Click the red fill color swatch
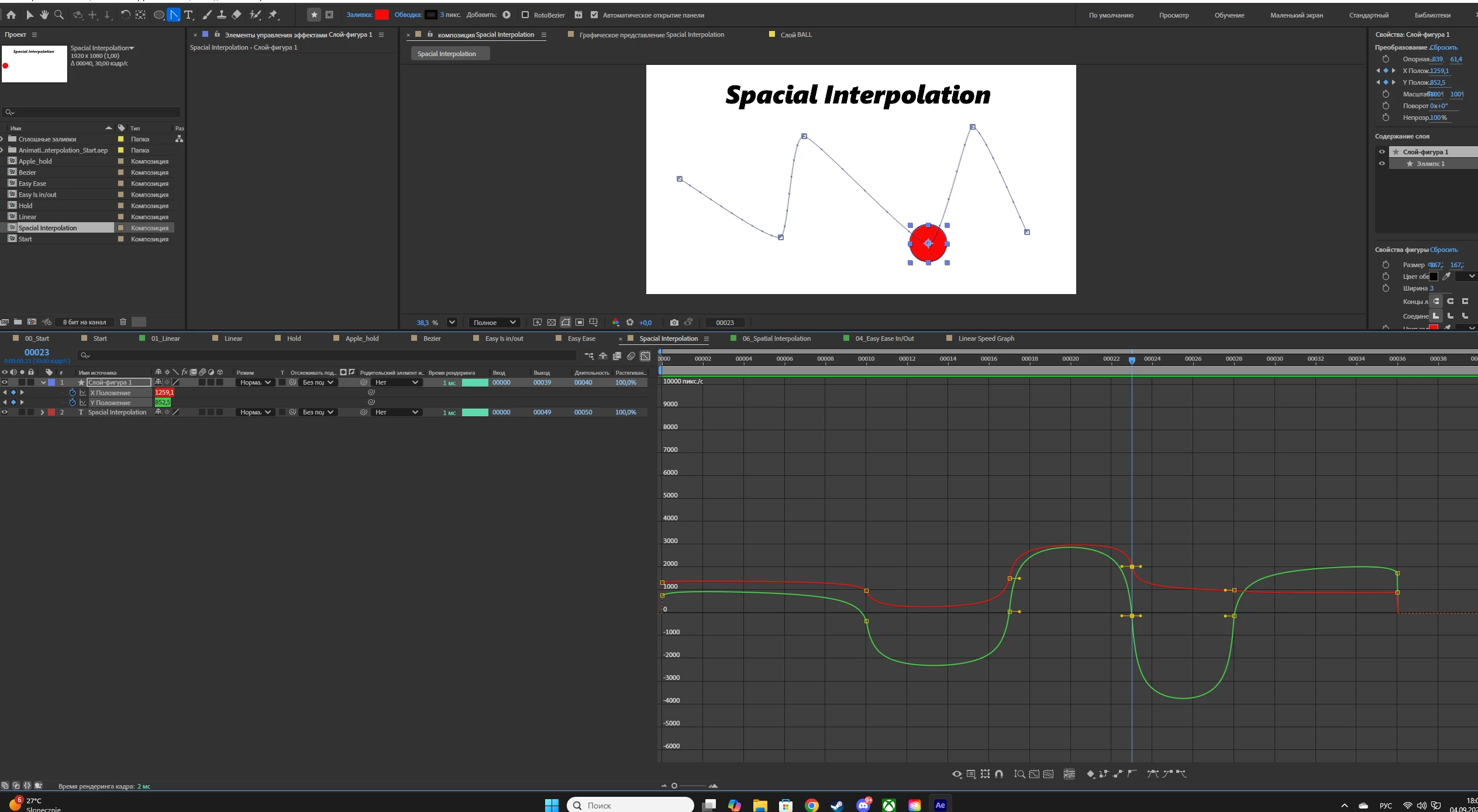 coord(382,15)
